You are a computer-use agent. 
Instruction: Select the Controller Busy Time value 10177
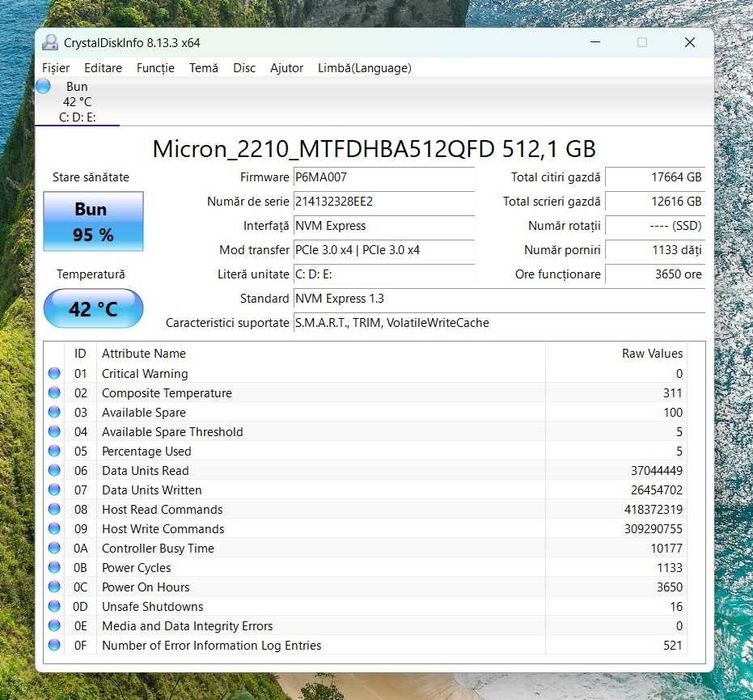coord(667,548)
